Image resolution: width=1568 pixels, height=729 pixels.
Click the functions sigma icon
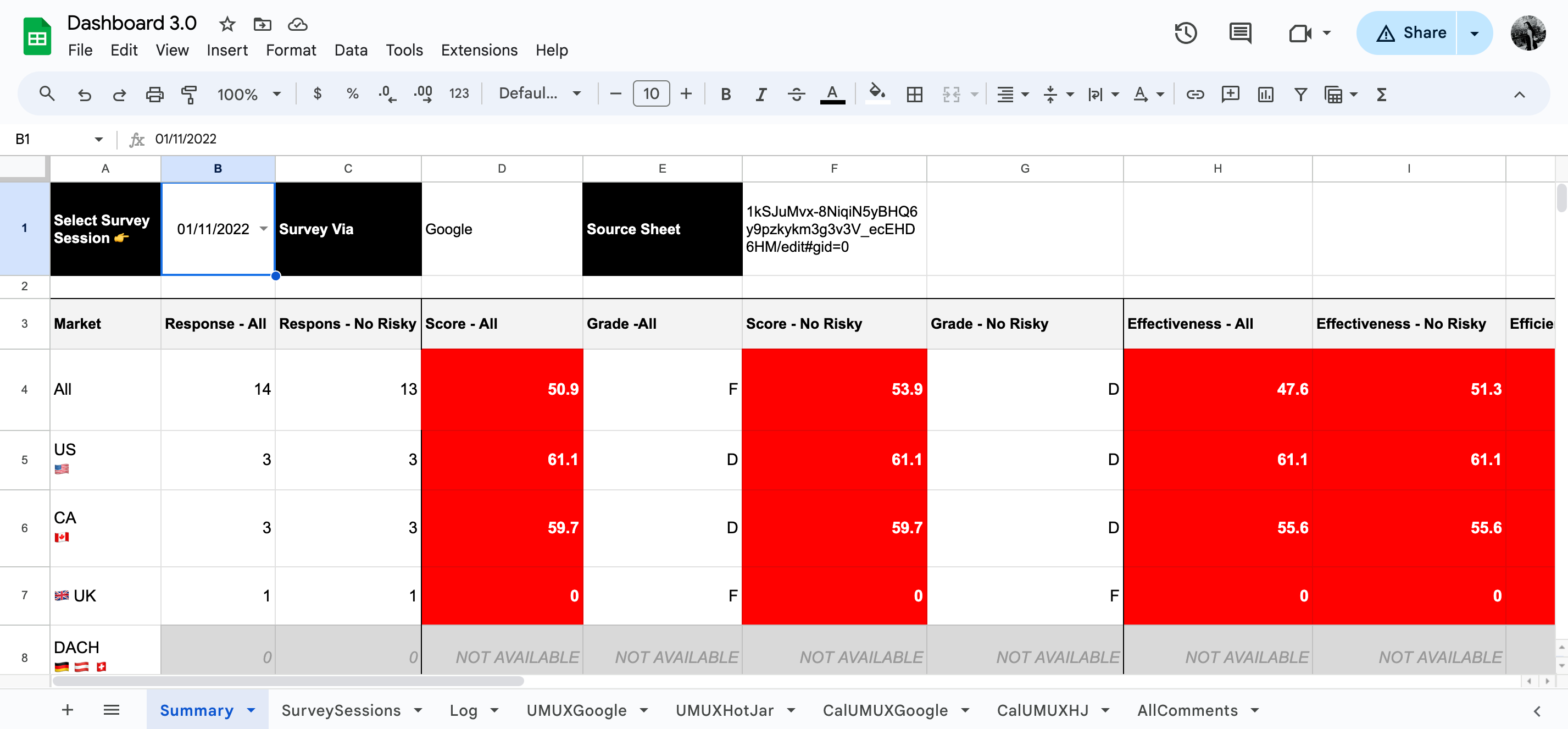click(1381, 94)
